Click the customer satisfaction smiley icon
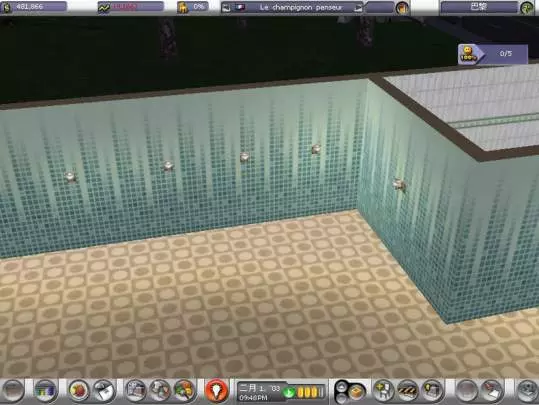This screenshot has width=539, height=405. 467,54
